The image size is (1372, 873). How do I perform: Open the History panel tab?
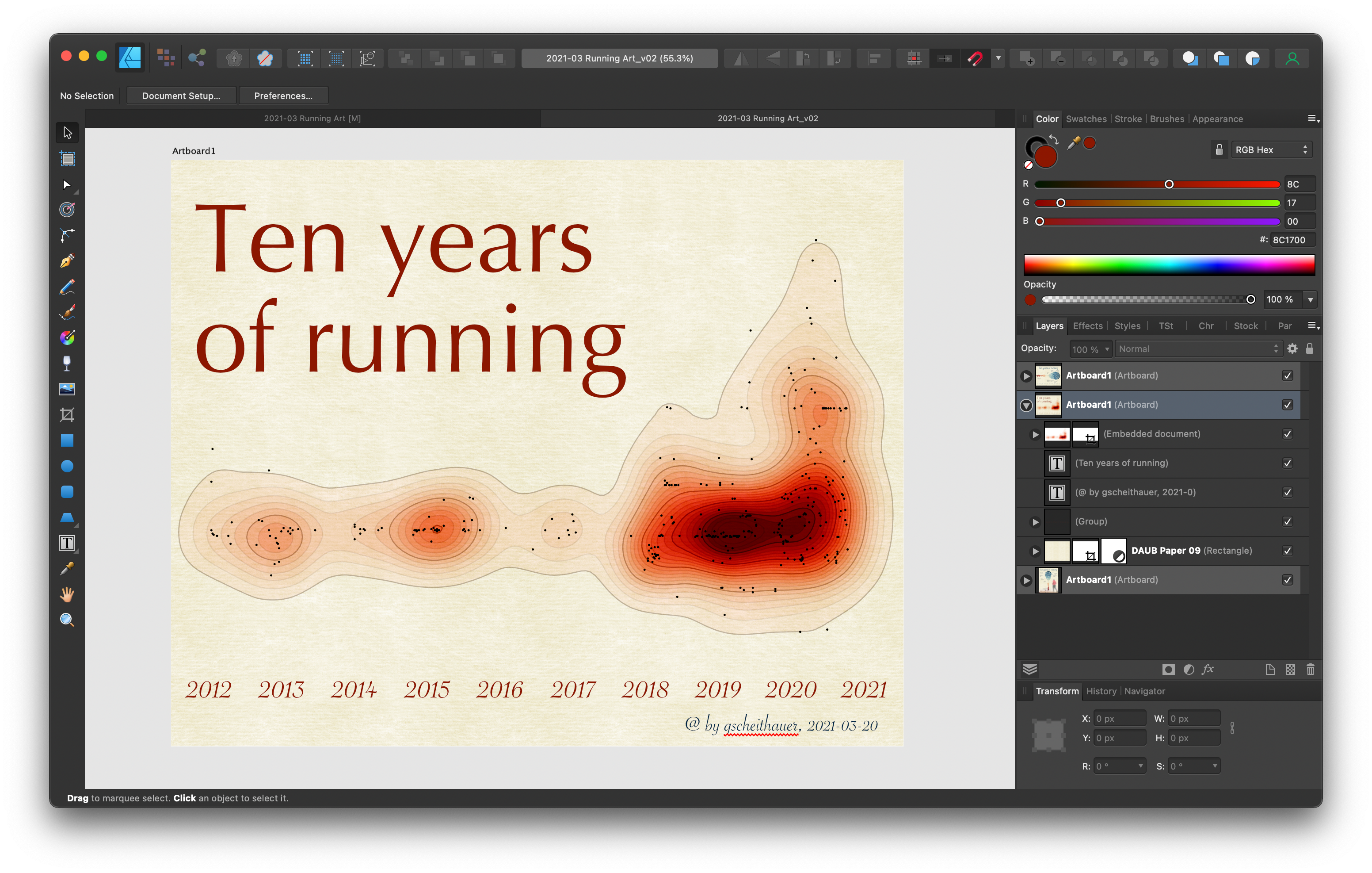click(x=1101, y=691)
